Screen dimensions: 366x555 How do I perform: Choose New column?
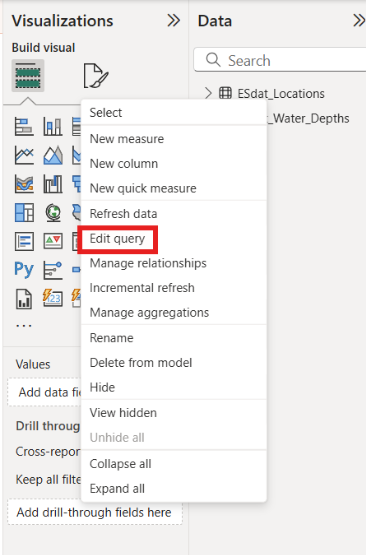pyautogui.click(x=173, y=164)
